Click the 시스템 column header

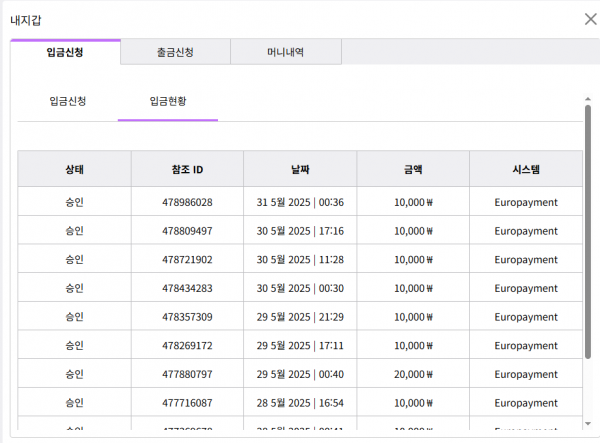coord(526,169)
